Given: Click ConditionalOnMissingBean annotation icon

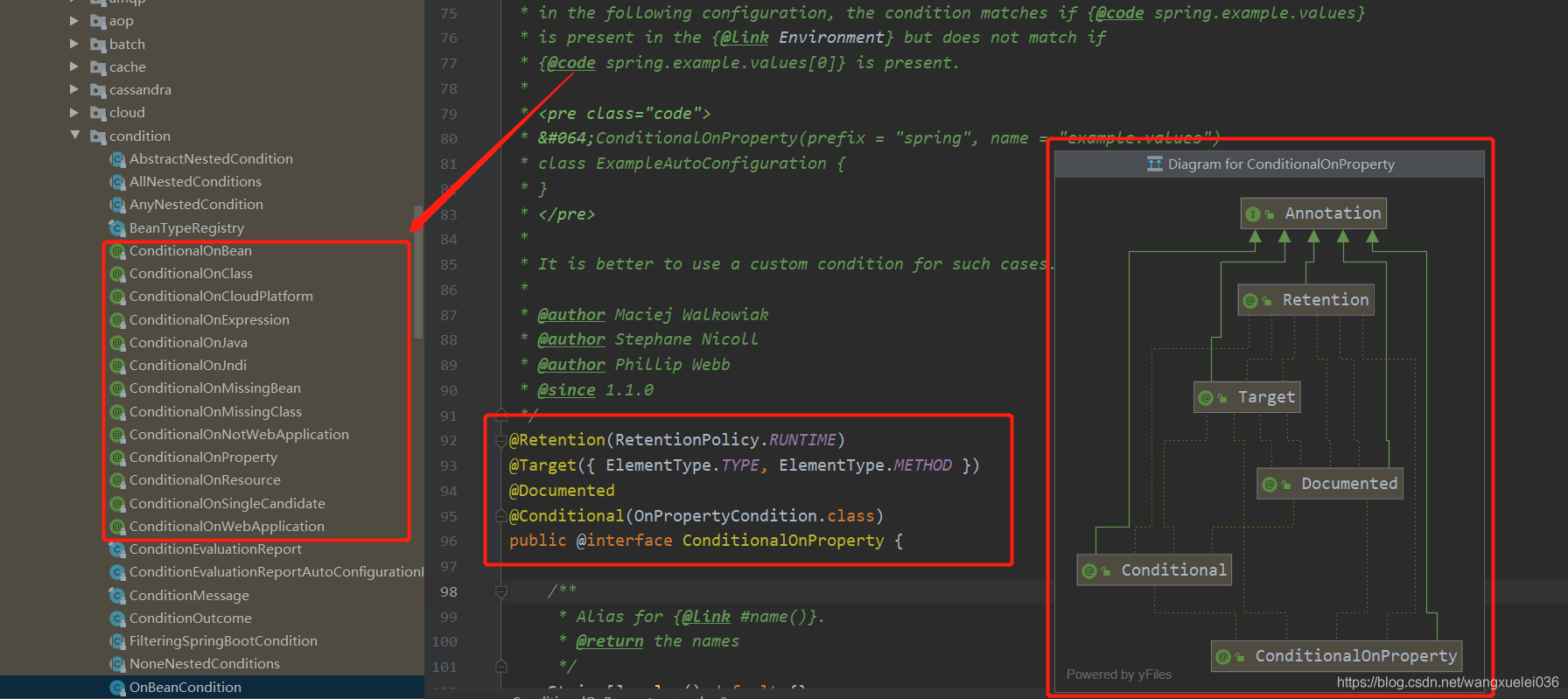Looking at the screenshot, I should (117, 388).
